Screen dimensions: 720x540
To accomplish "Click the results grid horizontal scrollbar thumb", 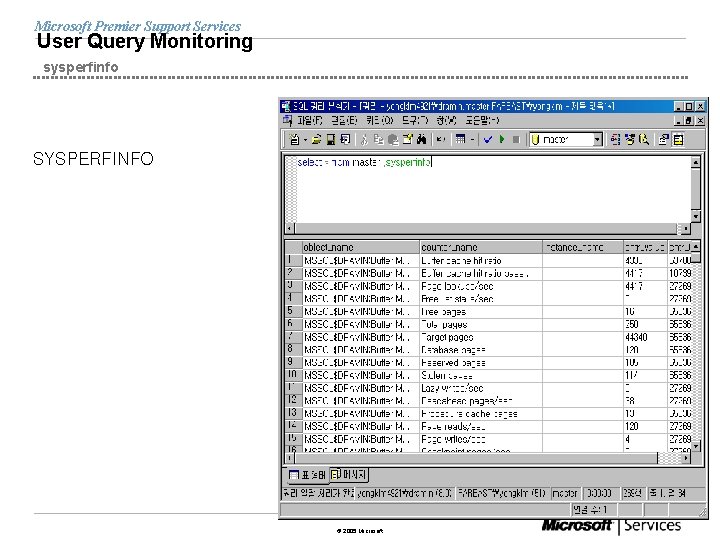I will (x=476, y=458).
